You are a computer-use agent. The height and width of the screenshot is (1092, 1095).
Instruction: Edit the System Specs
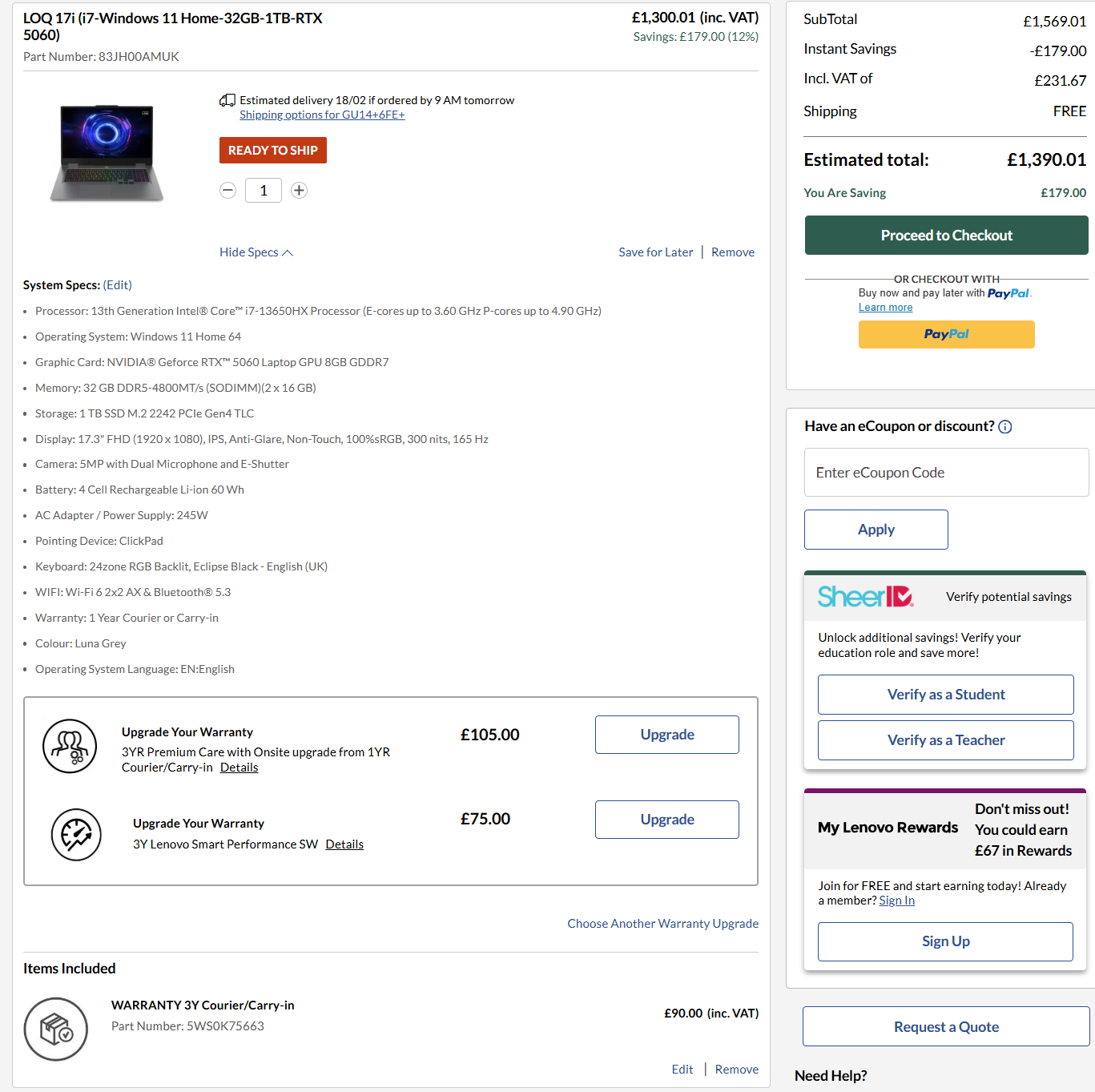118,285
